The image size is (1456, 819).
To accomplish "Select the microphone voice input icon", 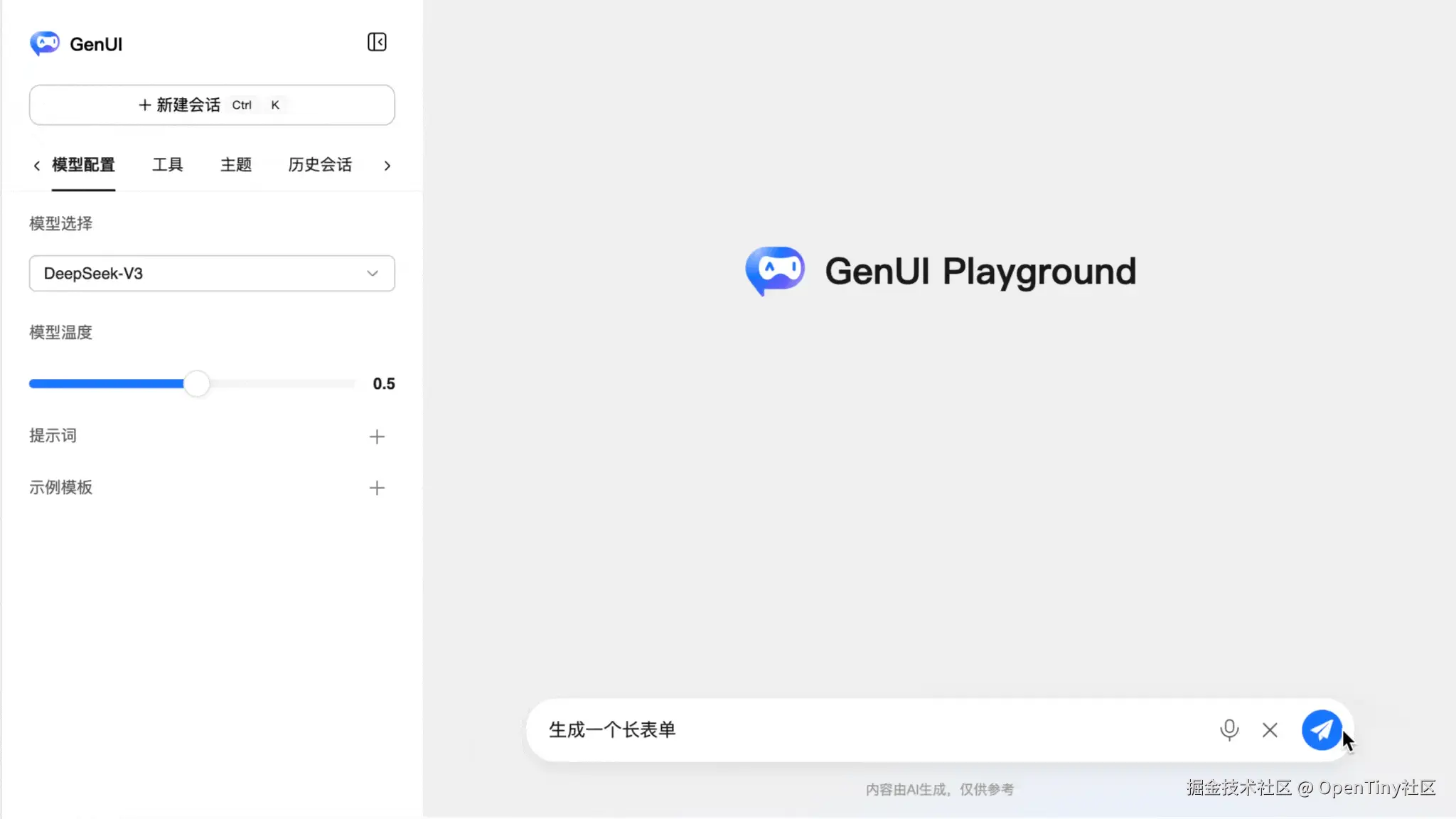I will (1228, 729).
